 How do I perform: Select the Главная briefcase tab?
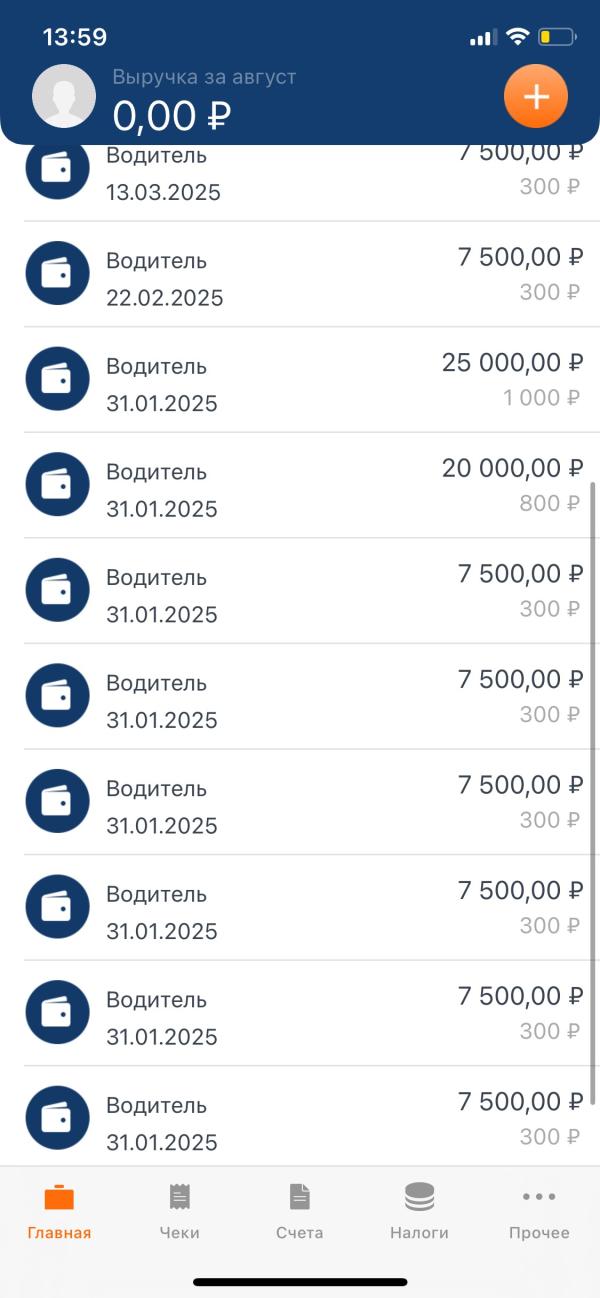click(59, 1212)
